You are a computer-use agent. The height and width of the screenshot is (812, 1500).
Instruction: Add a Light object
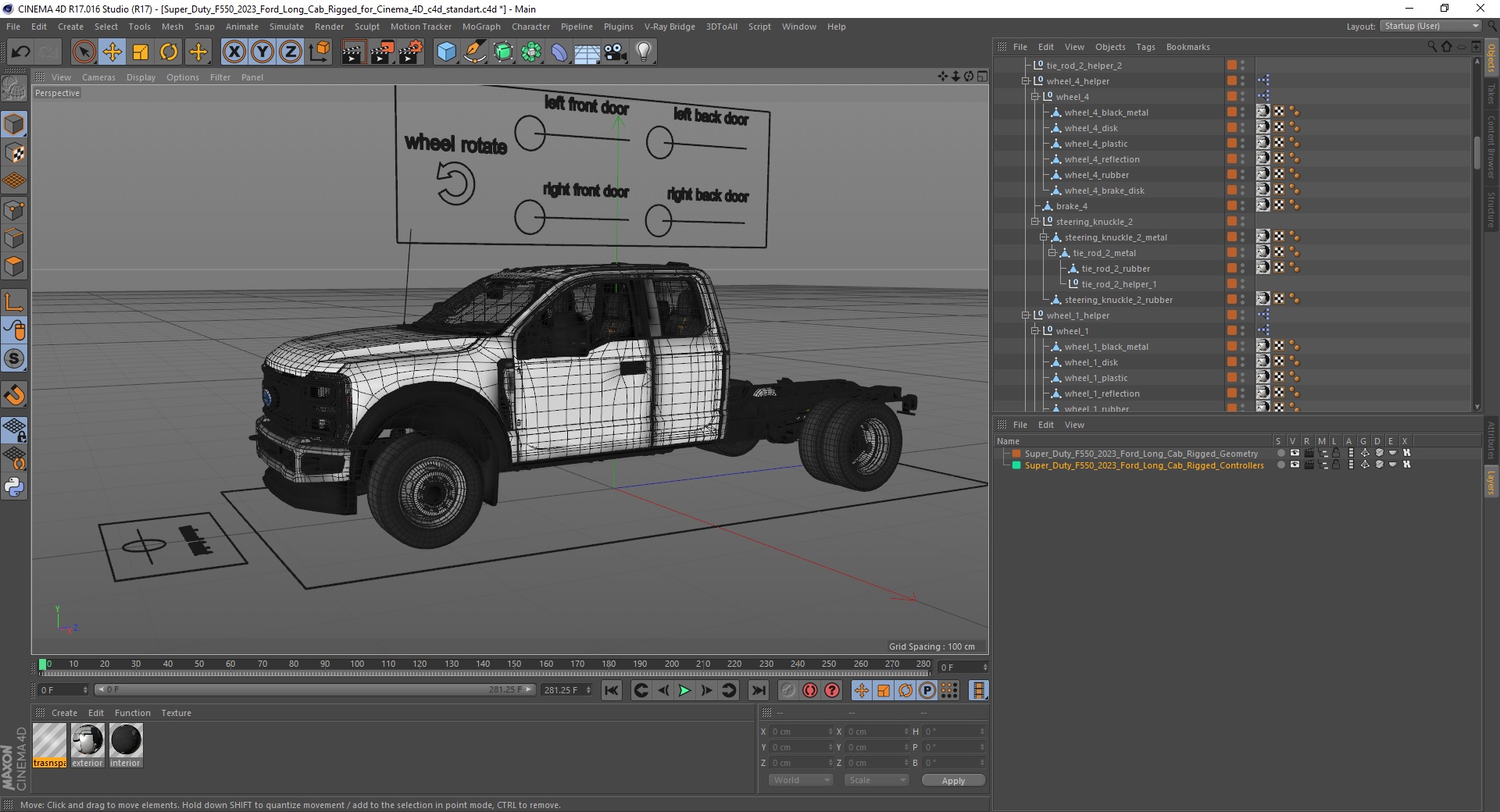click(x=644, y=52)
